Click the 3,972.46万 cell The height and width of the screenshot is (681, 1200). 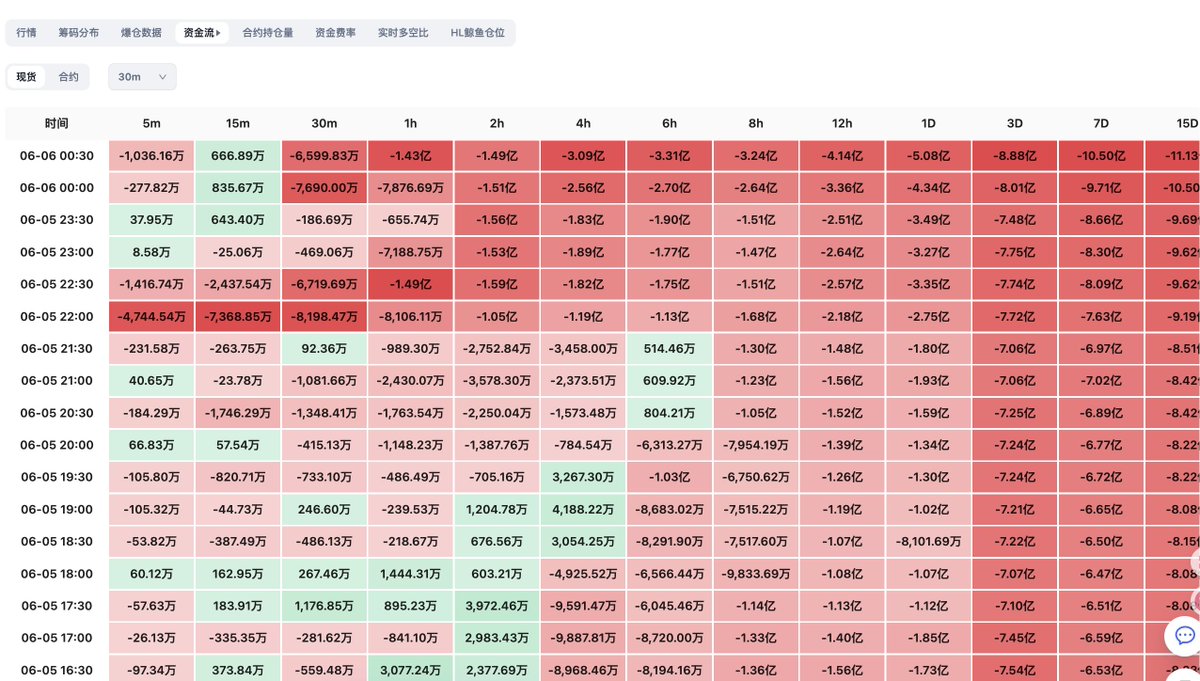tap(497, 606)
